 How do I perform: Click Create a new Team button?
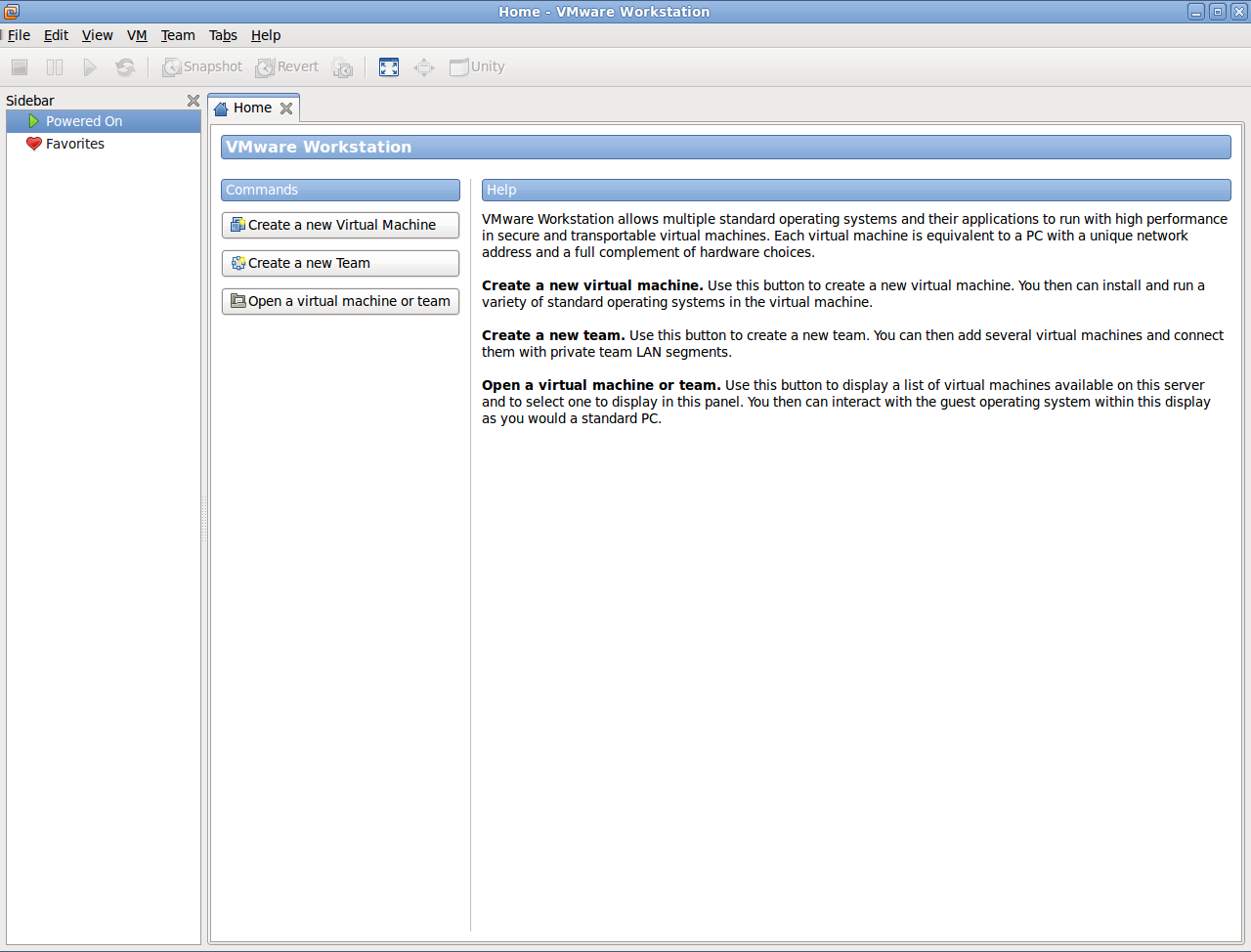coord(340,263)
